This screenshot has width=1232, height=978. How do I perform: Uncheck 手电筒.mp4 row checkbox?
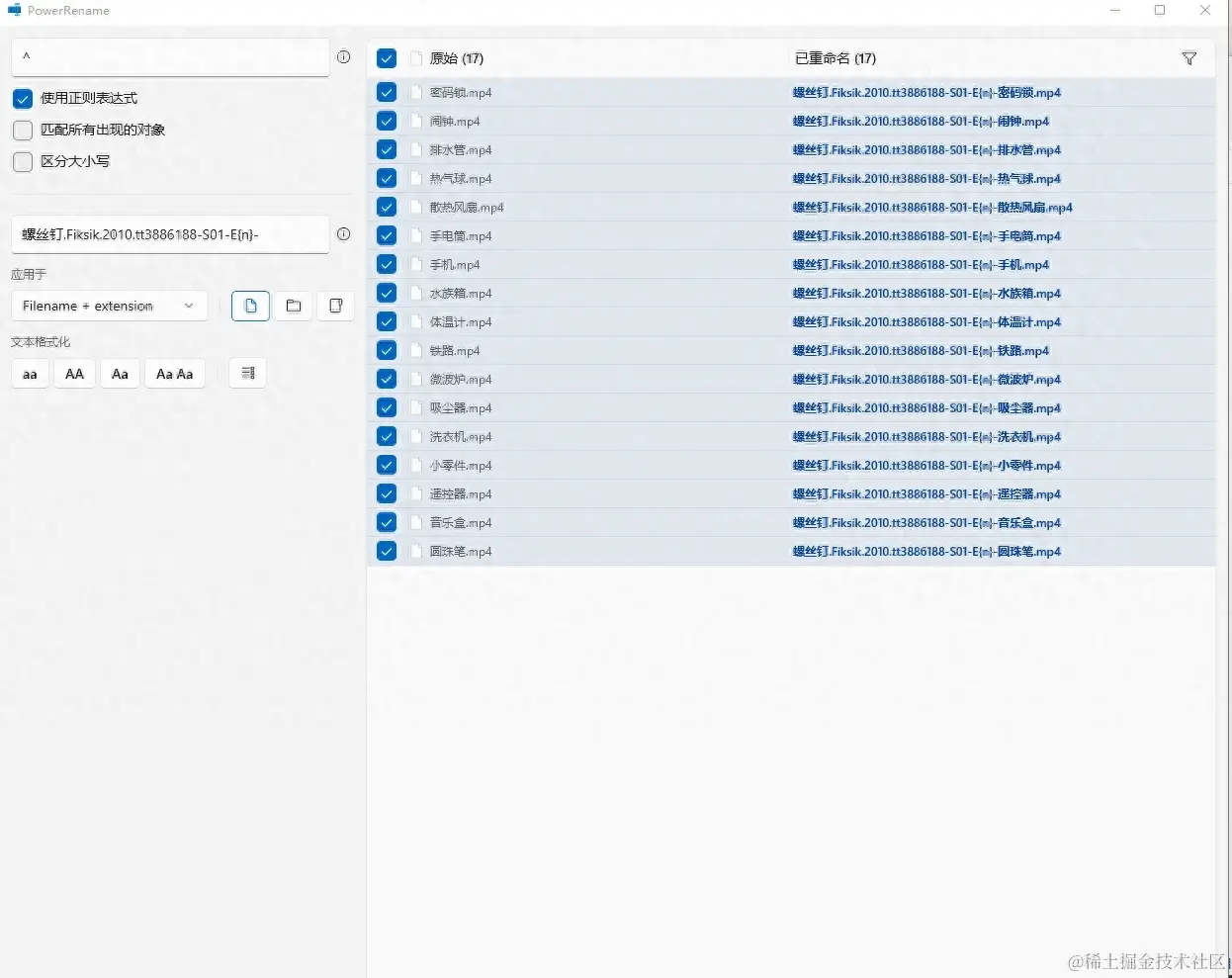[x=387, y=235]
